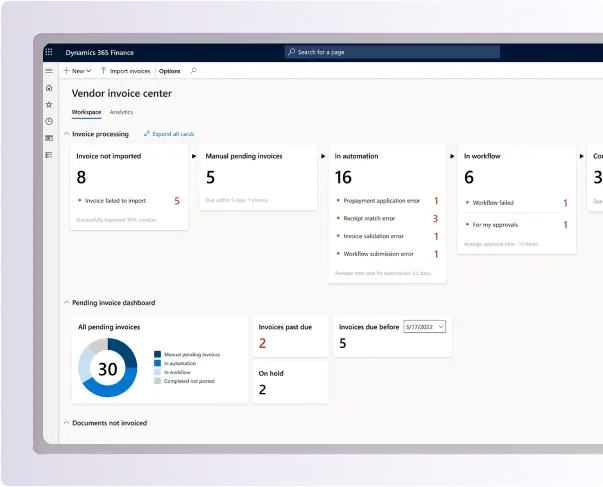Click Average approval time footnote
The width and height of the screenshot is (603, 487).
click(501, 244)
